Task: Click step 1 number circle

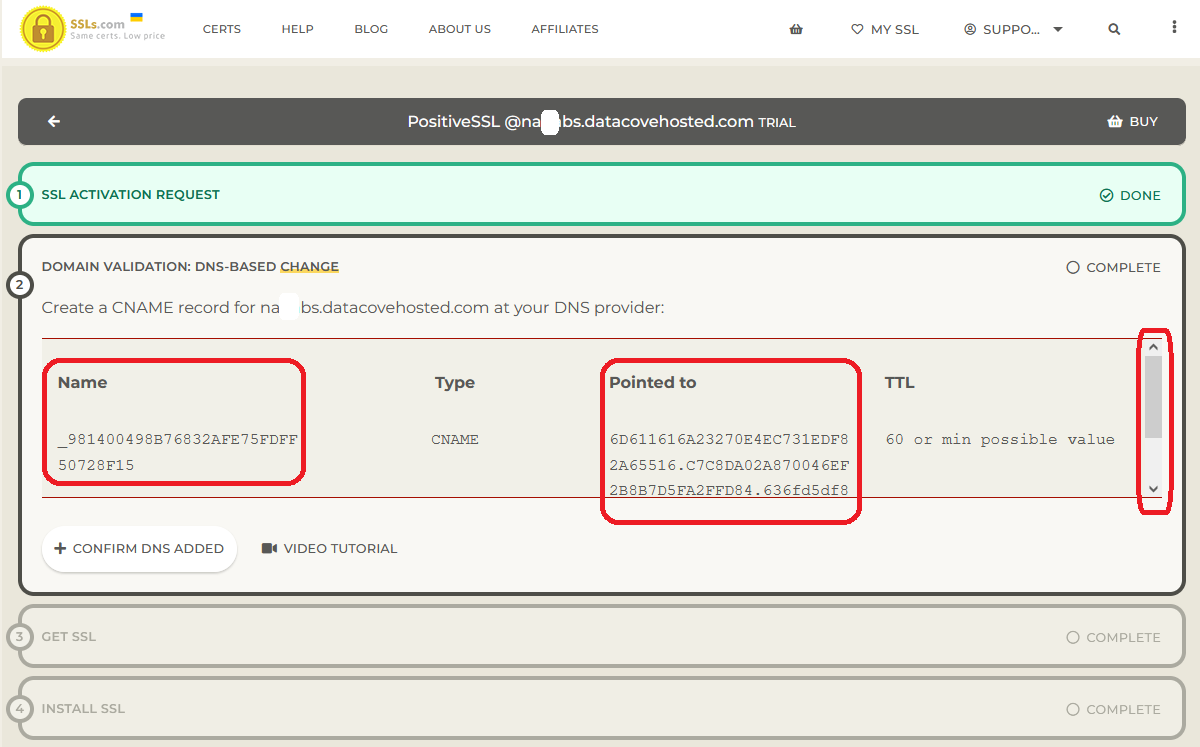Action: click(19, 194)
